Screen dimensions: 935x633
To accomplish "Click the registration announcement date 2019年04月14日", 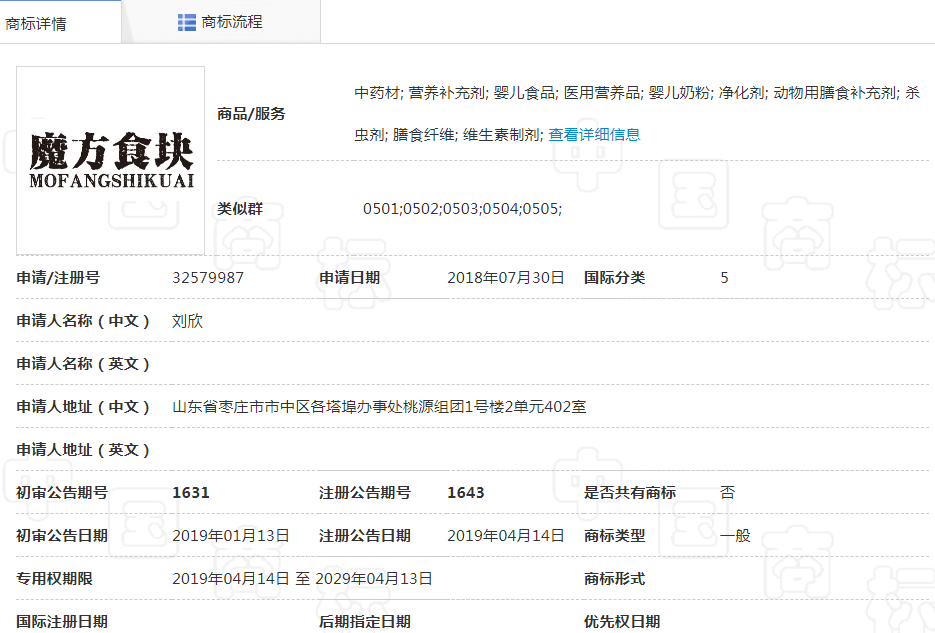I will tap(505, 536).
